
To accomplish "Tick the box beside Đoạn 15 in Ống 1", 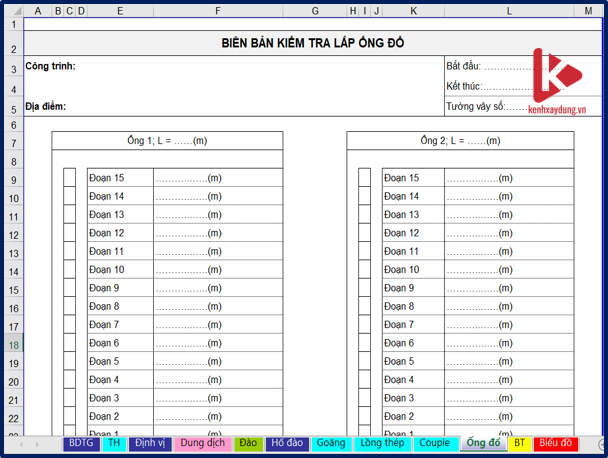I will pos(69,178).
